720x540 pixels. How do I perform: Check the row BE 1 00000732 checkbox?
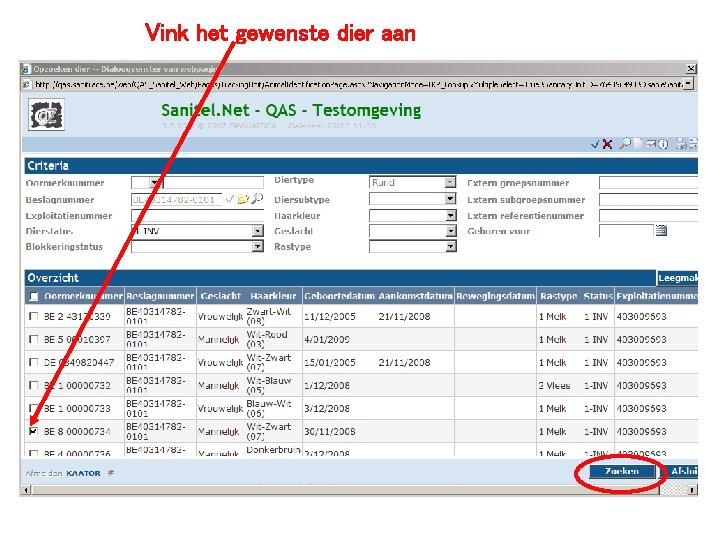pyautogui.click(x=33, y=385)
